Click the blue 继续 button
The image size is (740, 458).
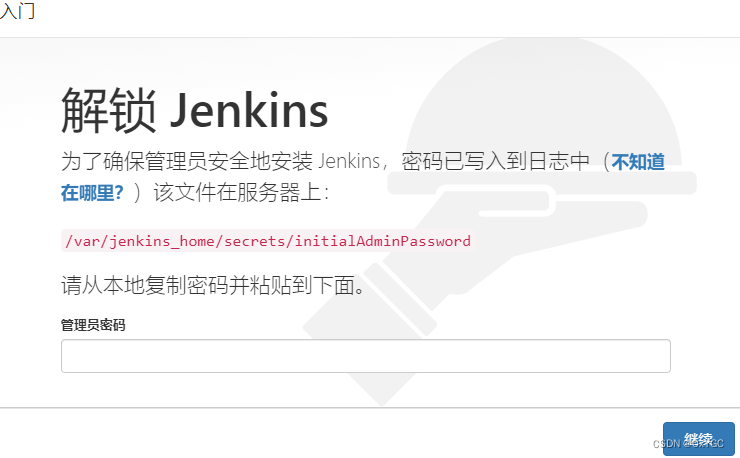[698, 439]
